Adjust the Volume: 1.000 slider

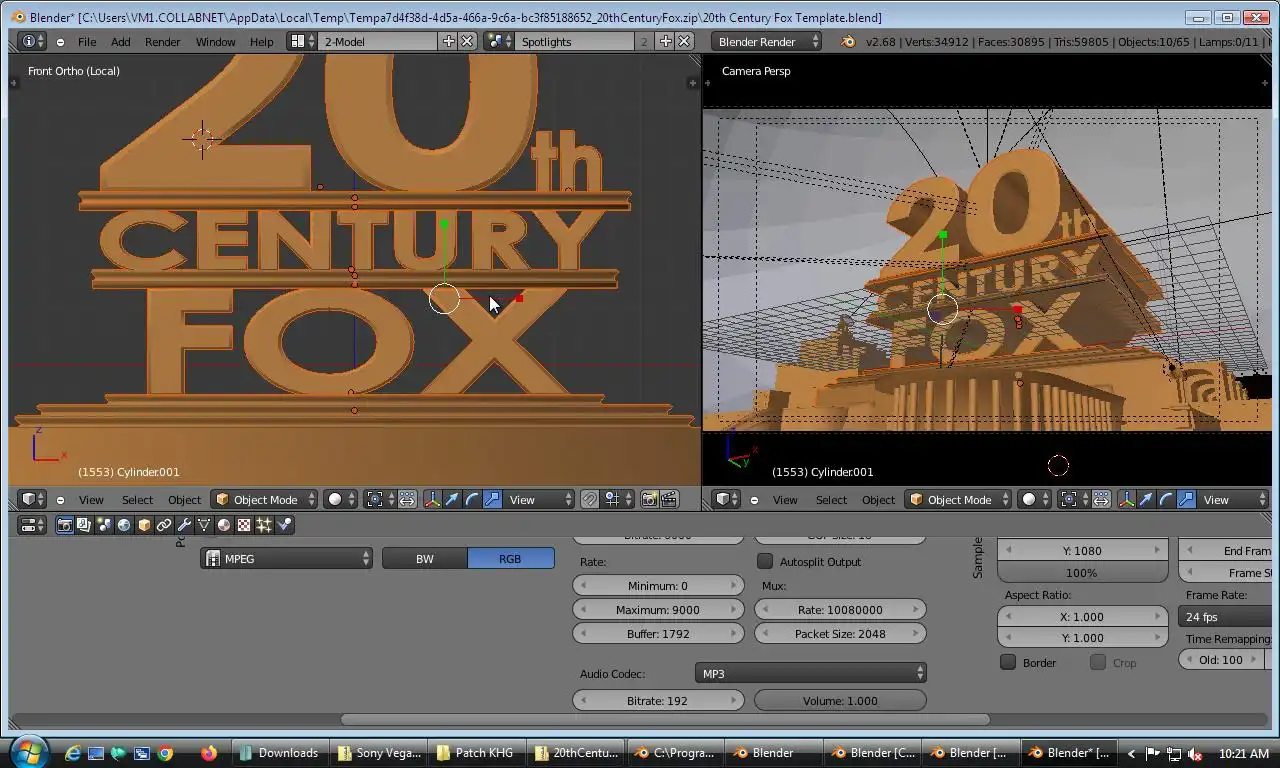(840, 700)
